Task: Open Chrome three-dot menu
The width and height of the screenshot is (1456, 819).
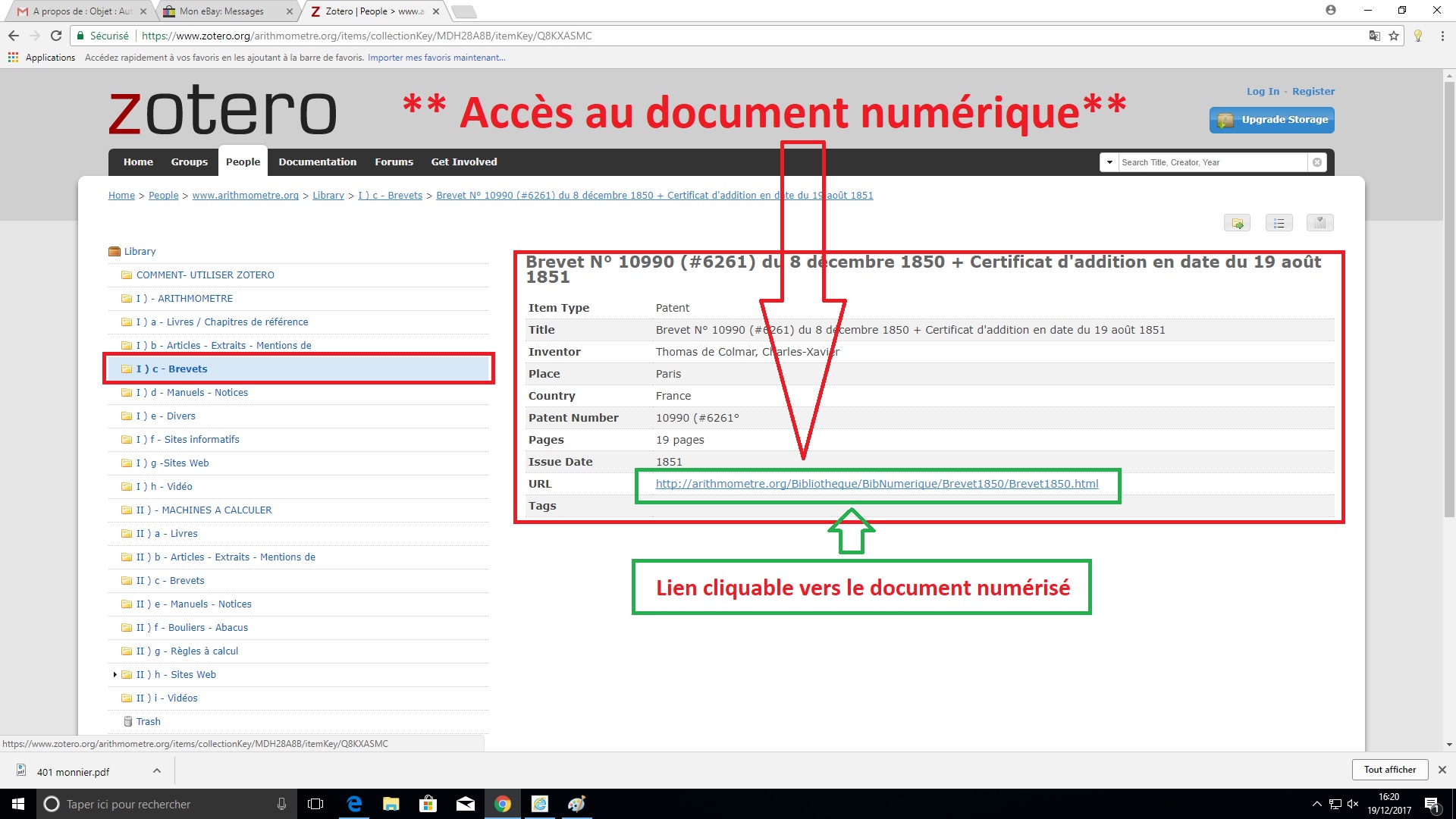Action: click(x=1442, y=36)
